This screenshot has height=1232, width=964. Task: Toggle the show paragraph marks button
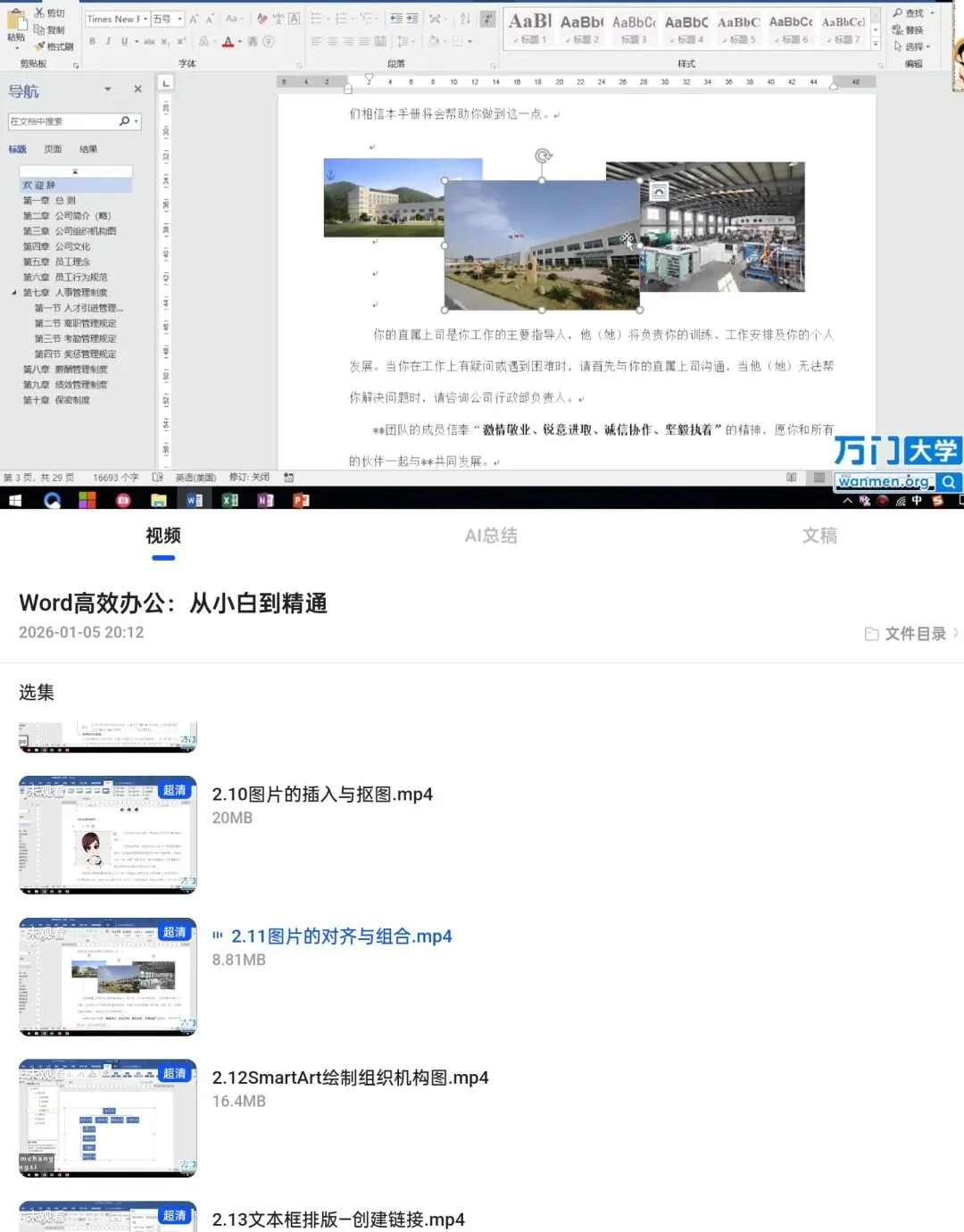487,19
